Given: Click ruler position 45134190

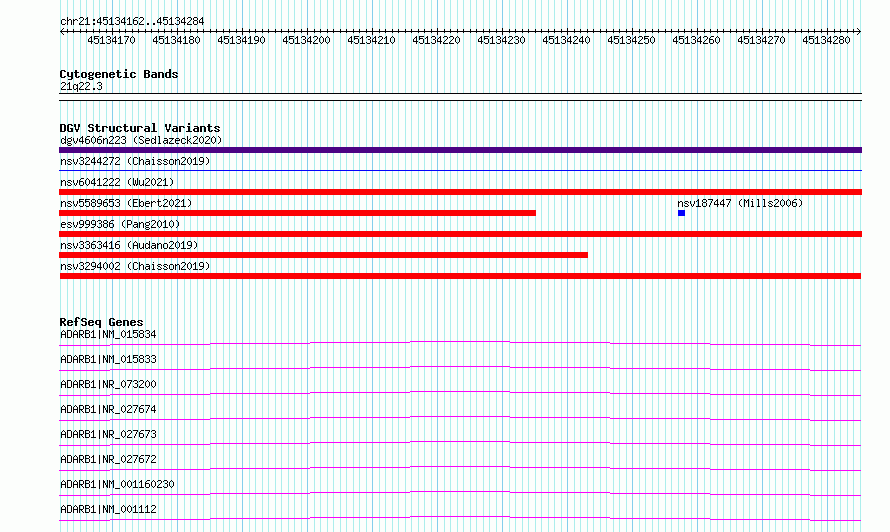Looking at the screenshot, I should point(241,40).
